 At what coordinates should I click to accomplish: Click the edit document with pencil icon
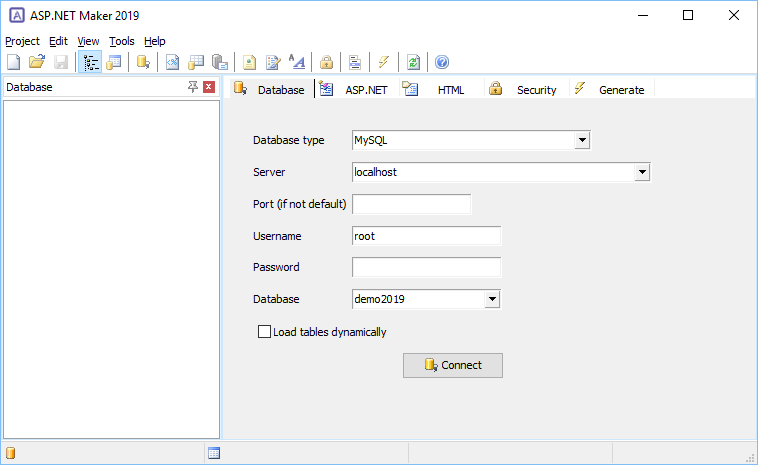tap(273, 62)
